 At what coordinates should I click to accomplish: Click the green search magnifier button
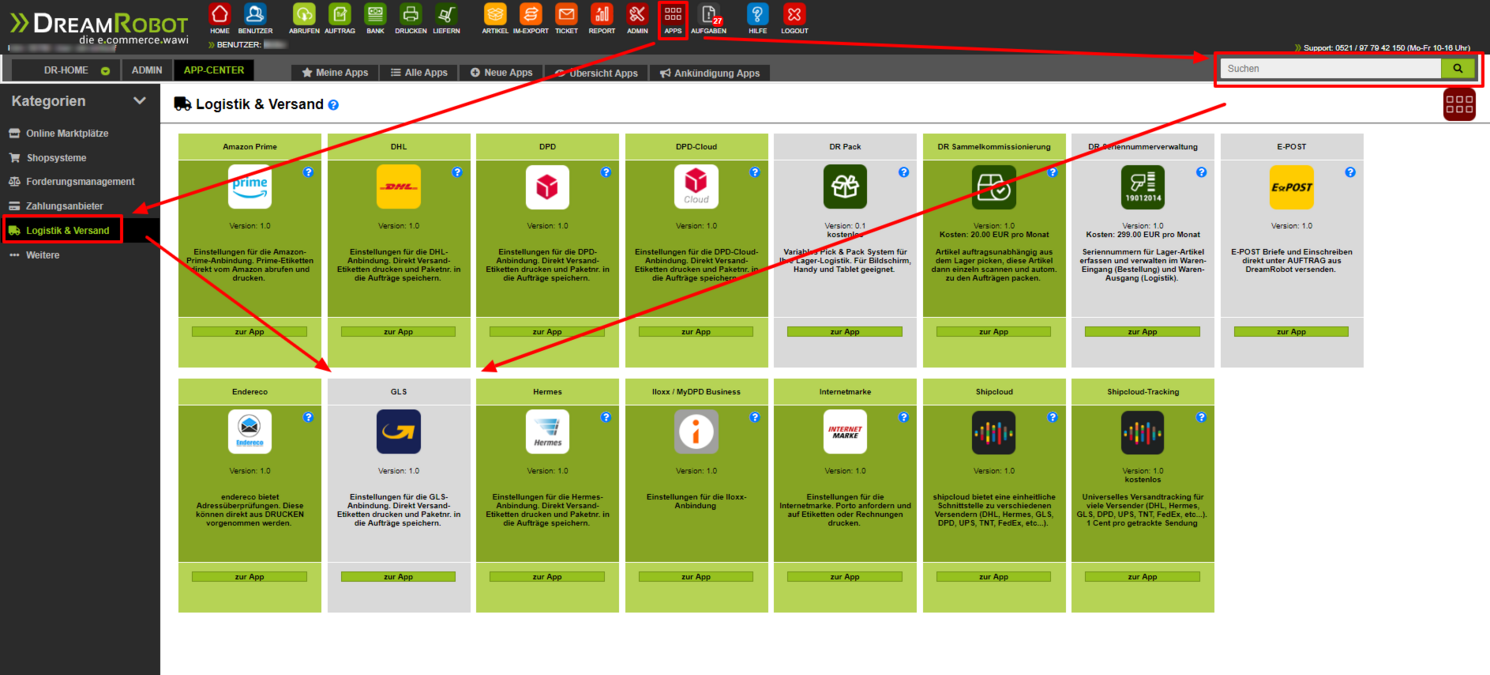pyautogui.click(x=1457, y=69)
